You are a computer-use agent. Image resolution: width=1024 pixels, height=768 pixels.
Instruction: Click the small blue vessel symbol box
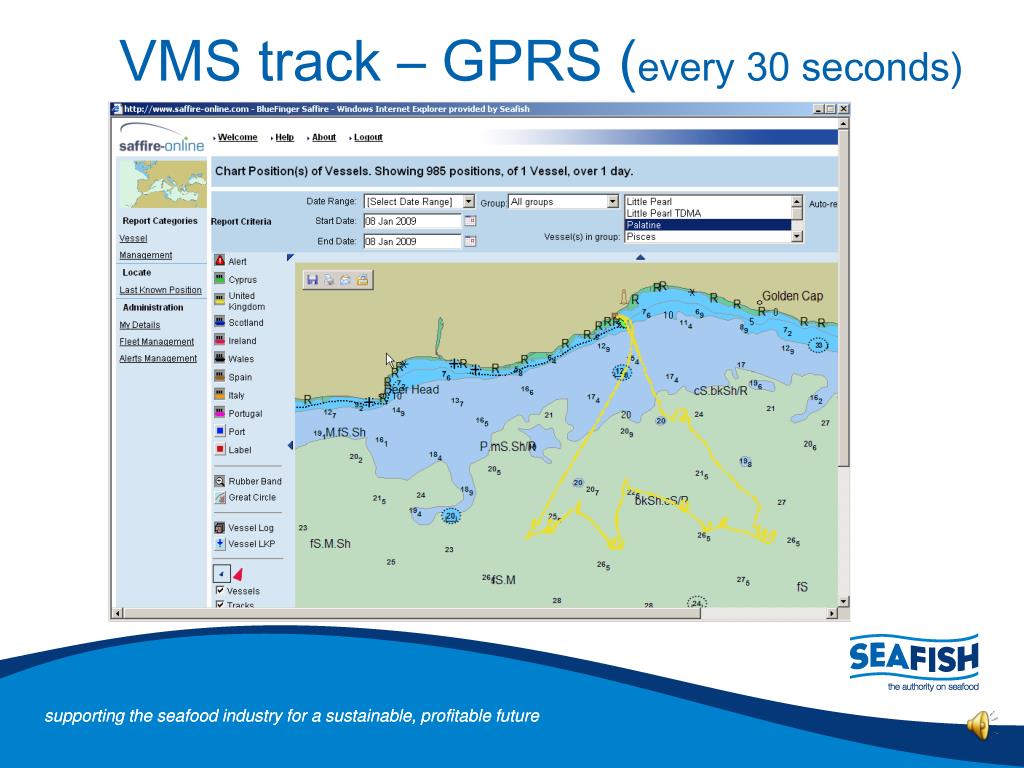pos(222,574)
